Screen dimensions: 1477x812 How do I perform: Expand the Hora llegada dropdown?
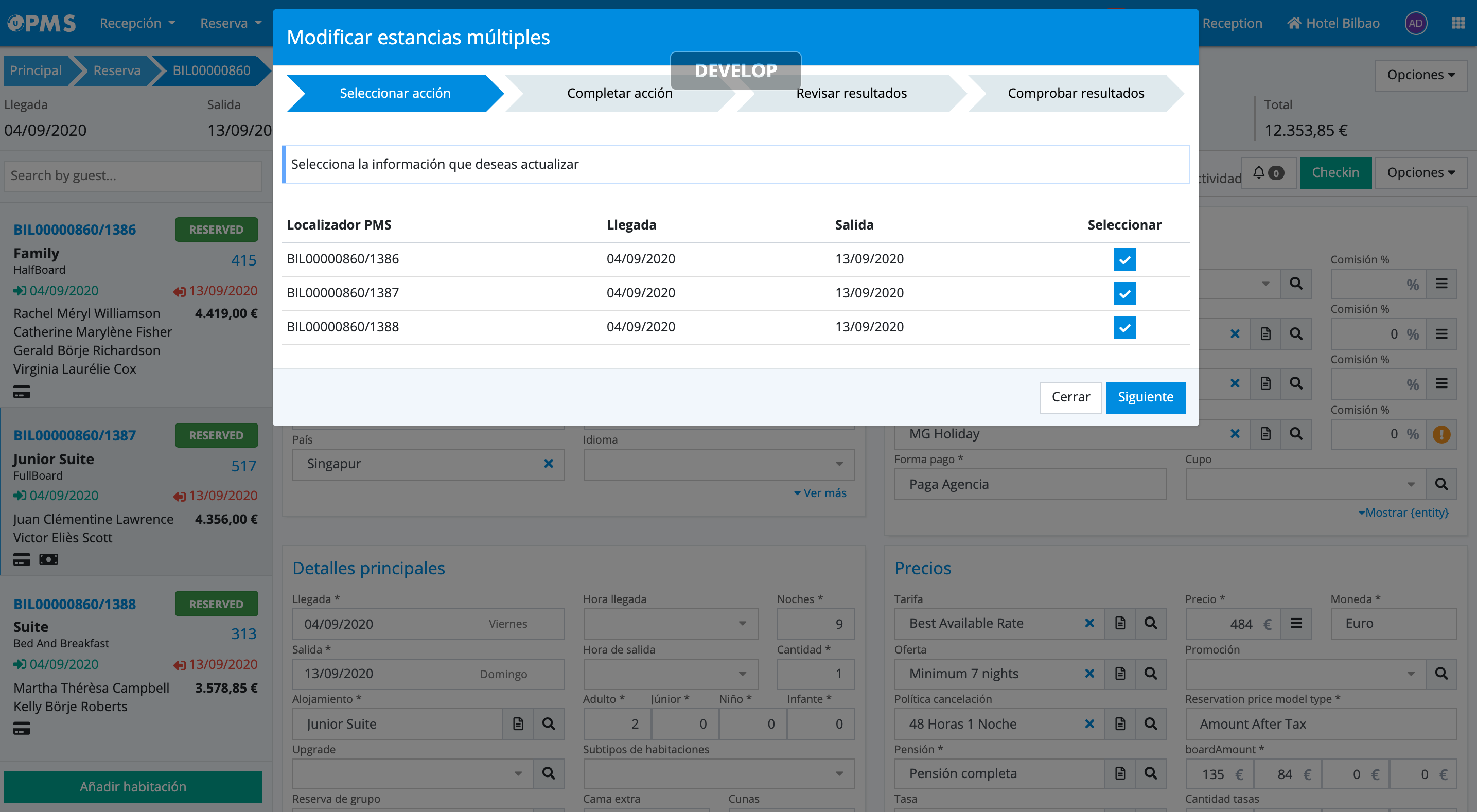coord(670,624)
